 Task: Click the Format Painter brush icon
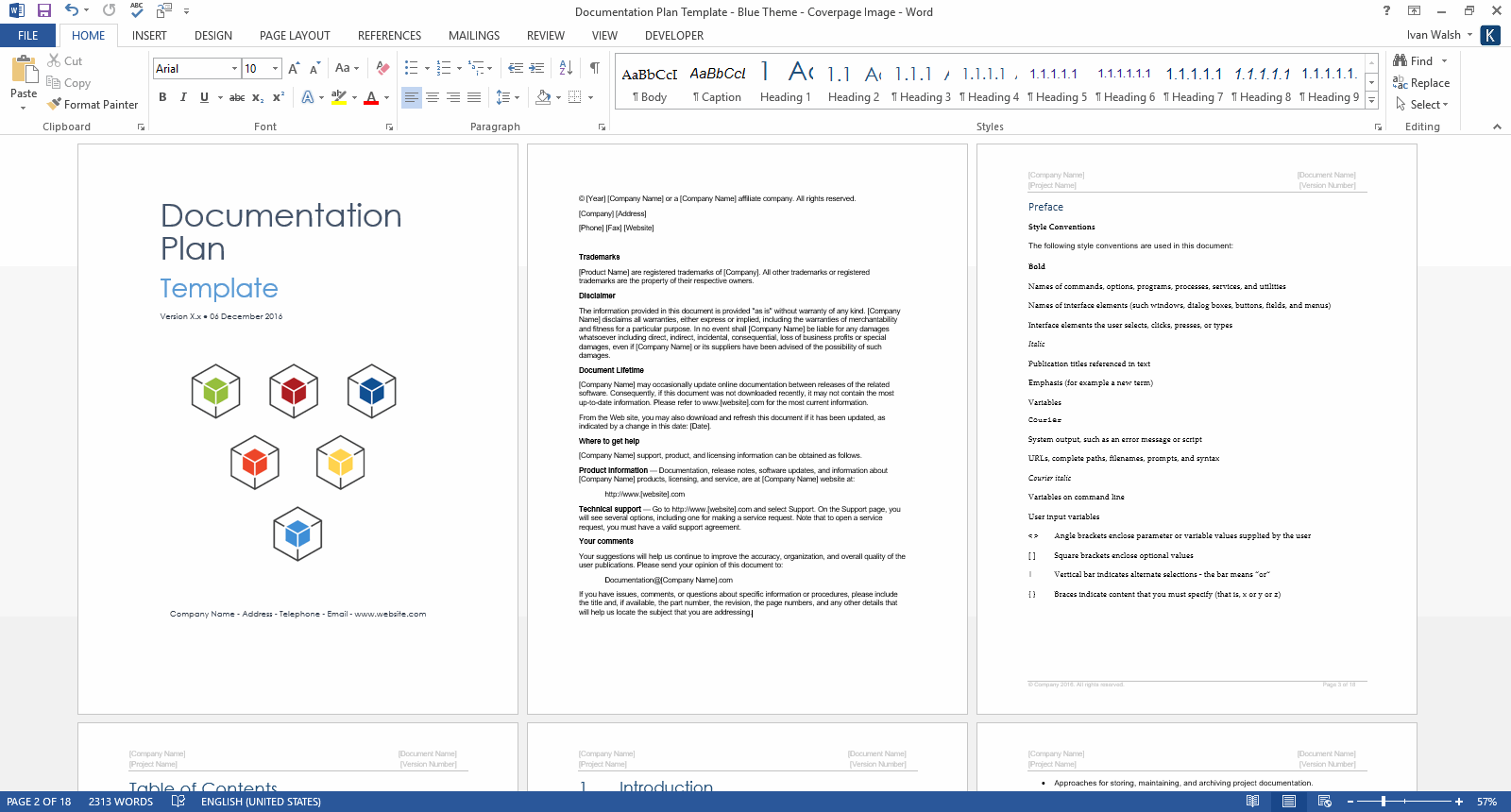click(55, 104)
